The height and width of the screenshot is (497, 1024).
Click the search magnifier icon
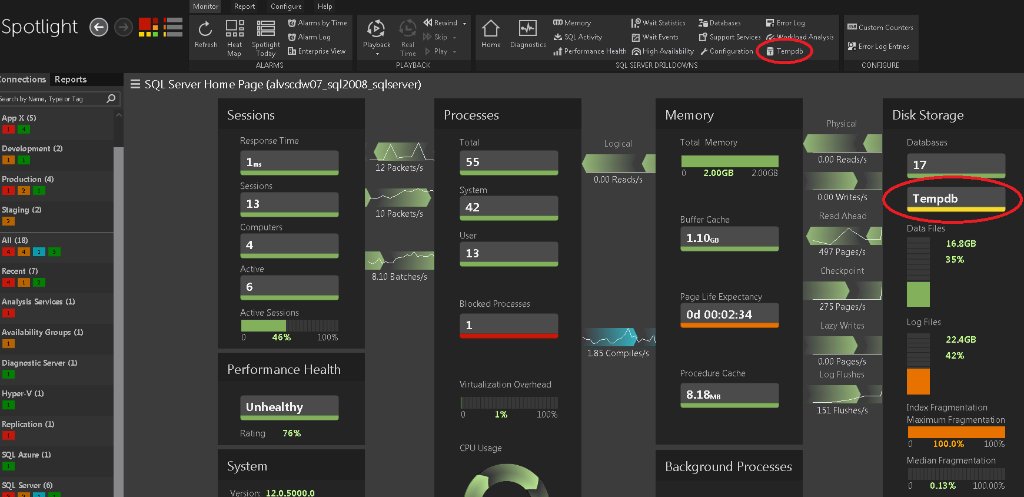coord(111,99)
